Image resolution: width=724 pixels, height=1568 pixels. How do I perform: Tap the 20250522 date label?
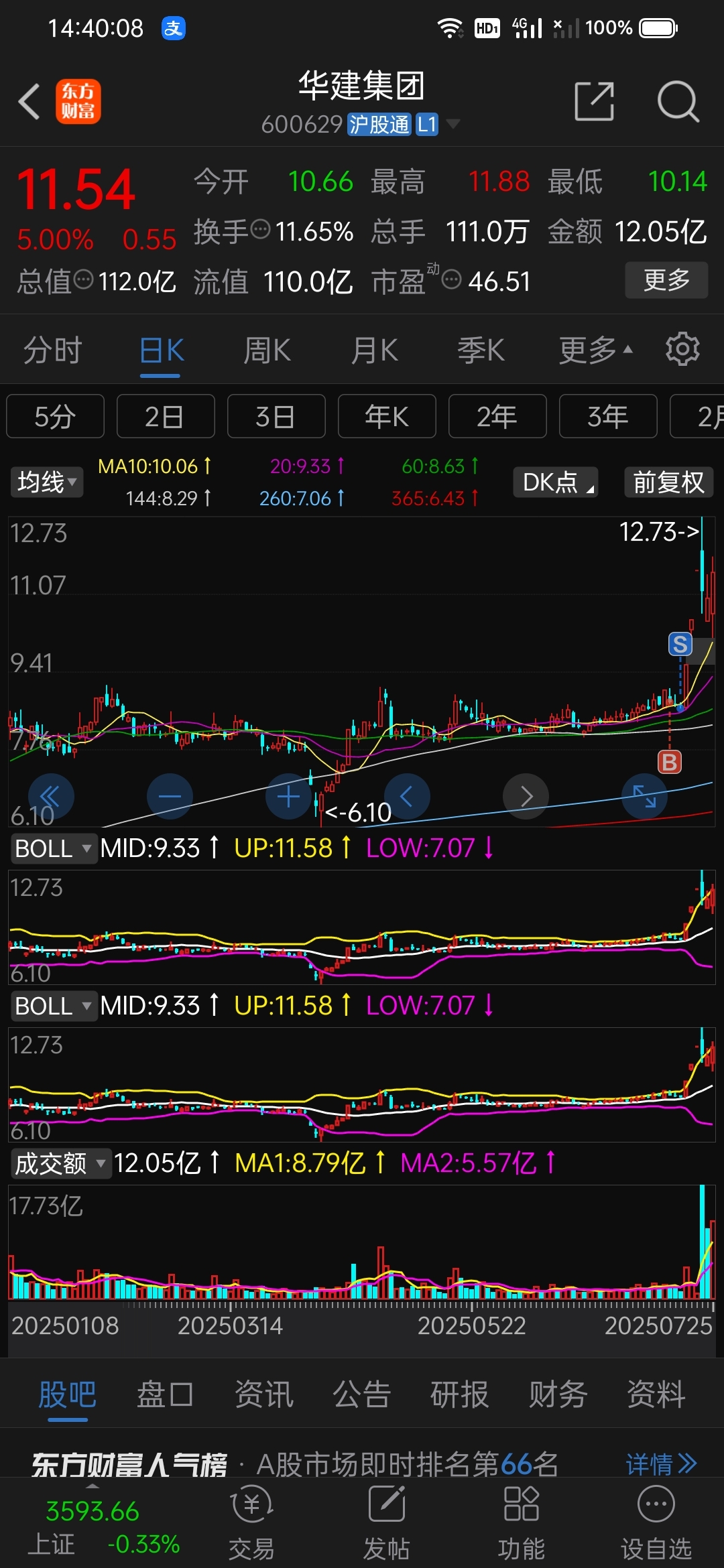click(x=471, y=1325)
